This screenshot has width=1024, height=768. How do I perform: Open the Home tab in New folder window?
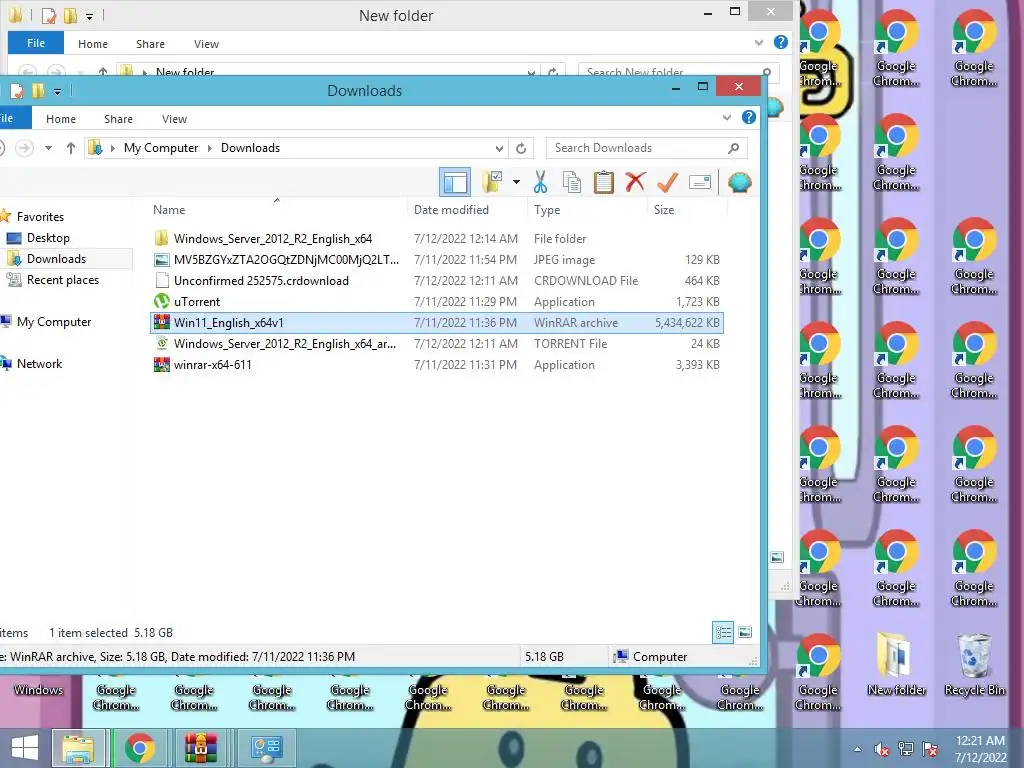coord(93,44)
